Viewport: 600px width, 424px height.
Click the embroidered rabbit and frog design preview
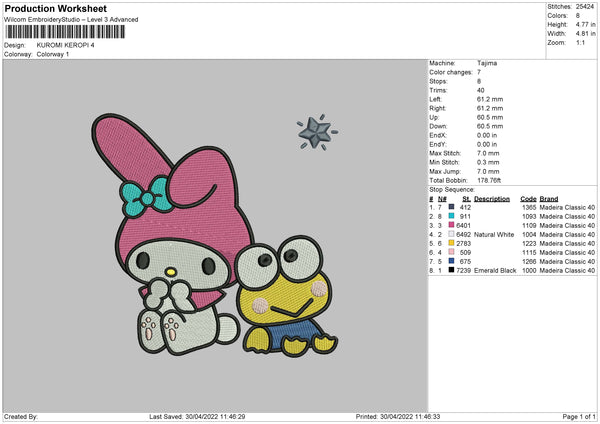click(214, 235)
